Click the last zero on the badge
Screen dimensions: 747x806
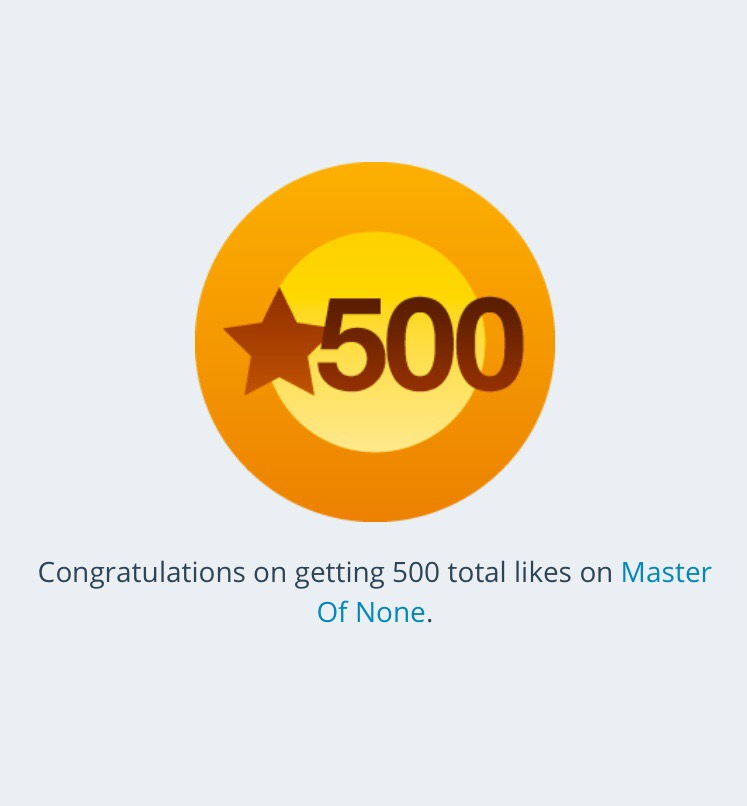[x=487, y=344]
